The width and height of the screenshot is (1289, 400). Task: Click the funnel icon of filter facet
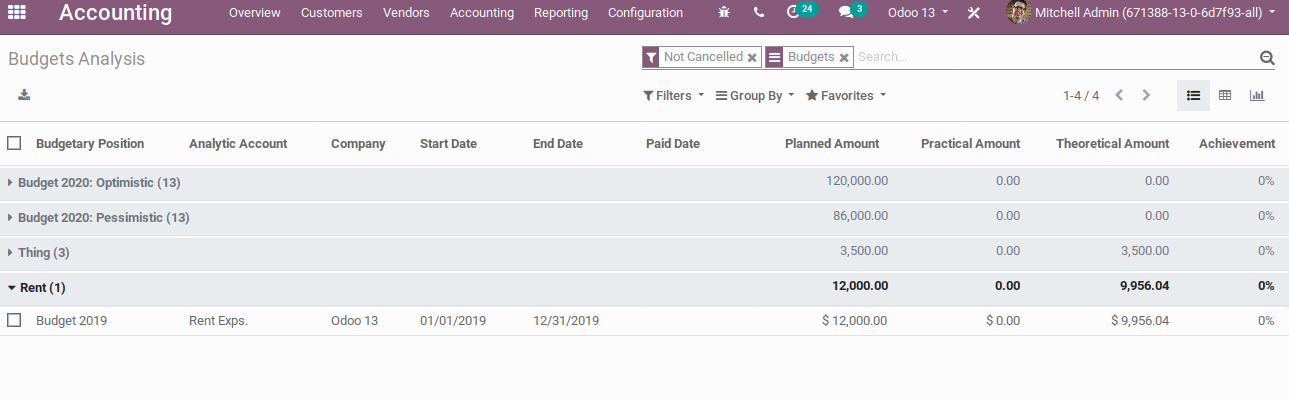[651, 57]
